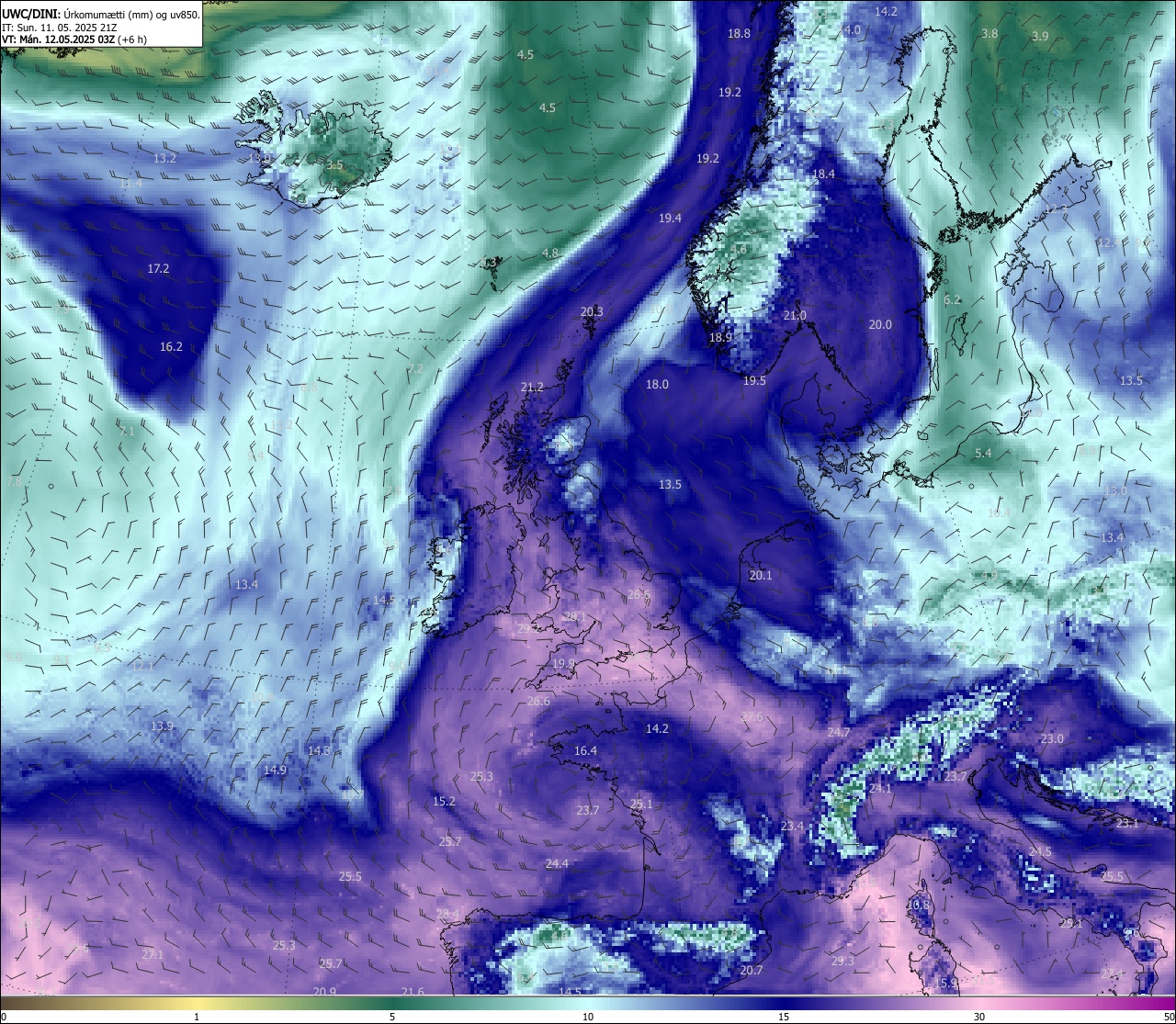Viewport: 1176px width, 1024px height.
Task: Click the 6.2 value in the Baltic
Action: pyautogui.click(x=952, y=300)
